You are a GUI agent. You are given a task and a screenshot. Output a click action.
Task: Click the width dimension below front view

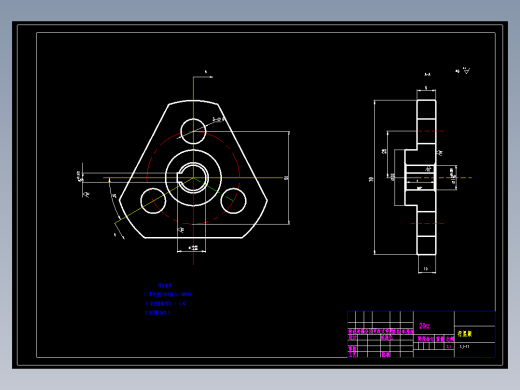192,248
